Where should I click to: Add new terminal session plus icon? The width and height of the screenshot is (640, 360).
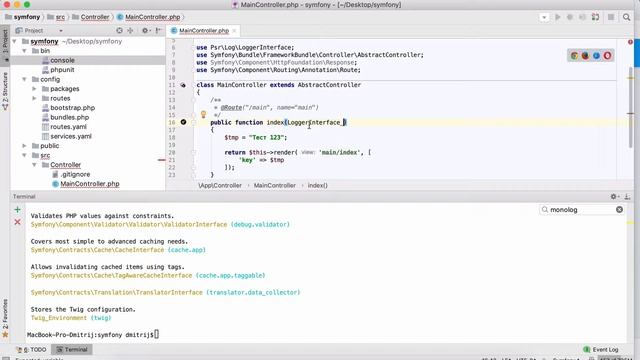18,210
